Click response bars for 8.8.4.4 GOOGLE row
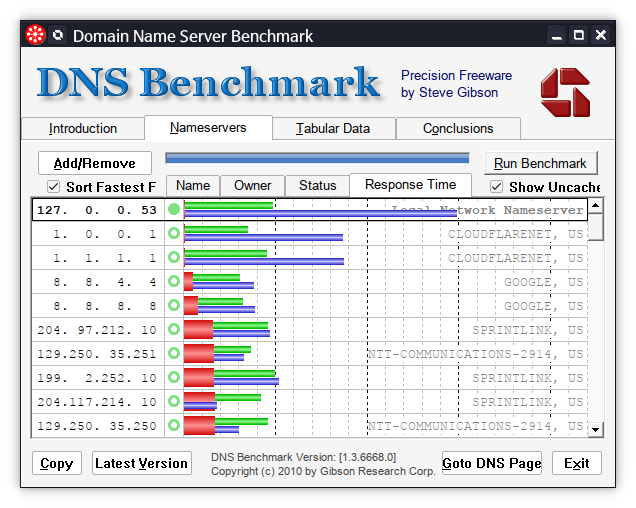Viewport: 636px width, 508px height. click(219, 282)
